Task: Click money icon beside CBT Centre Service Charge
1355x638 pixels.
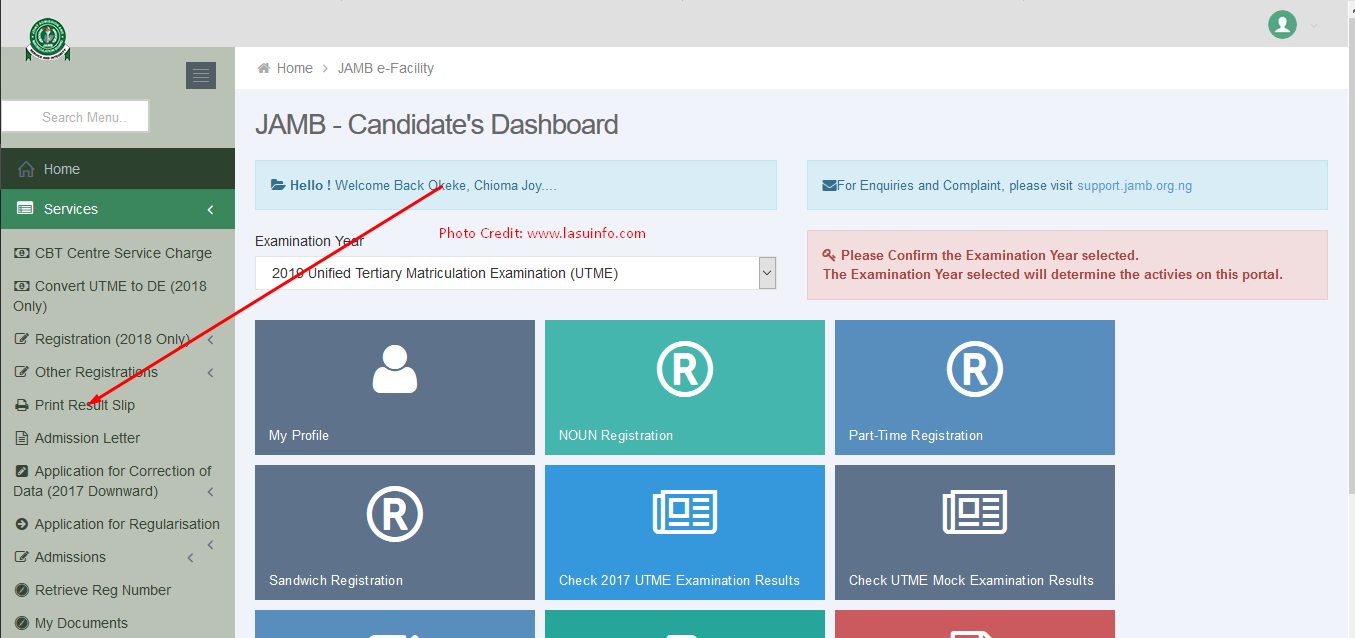Action: [22, 253]
